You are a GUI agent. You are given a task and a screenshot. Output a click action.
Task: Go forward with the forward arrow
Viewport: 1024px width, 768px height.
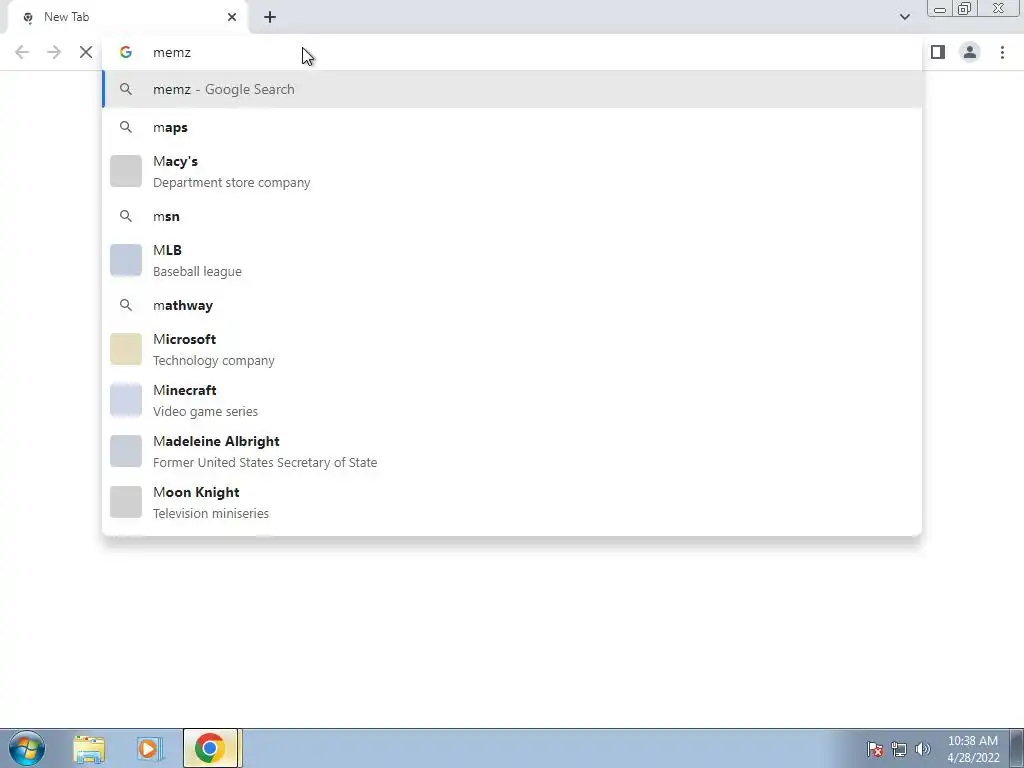[54, 52]
